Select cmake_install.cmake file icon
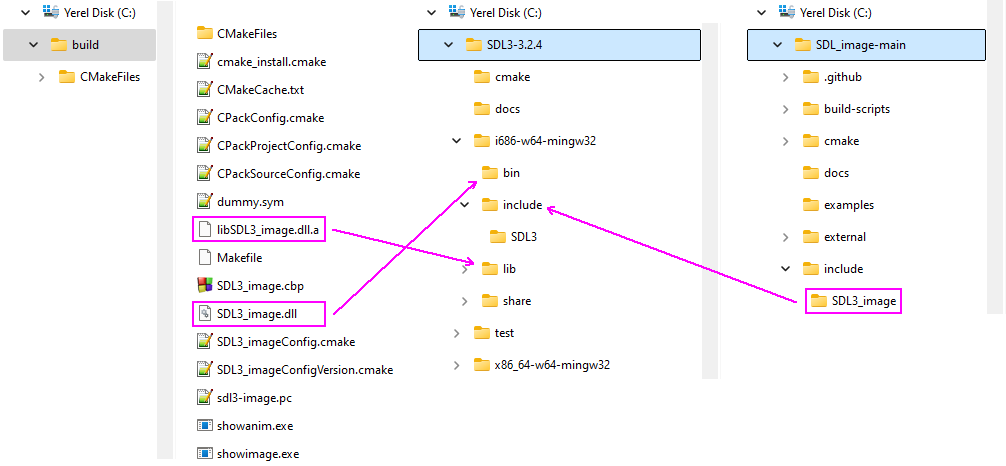Image resolution: width=1006 pixels, height=466 pixels. pyautogui.click(x=205, y=62)
